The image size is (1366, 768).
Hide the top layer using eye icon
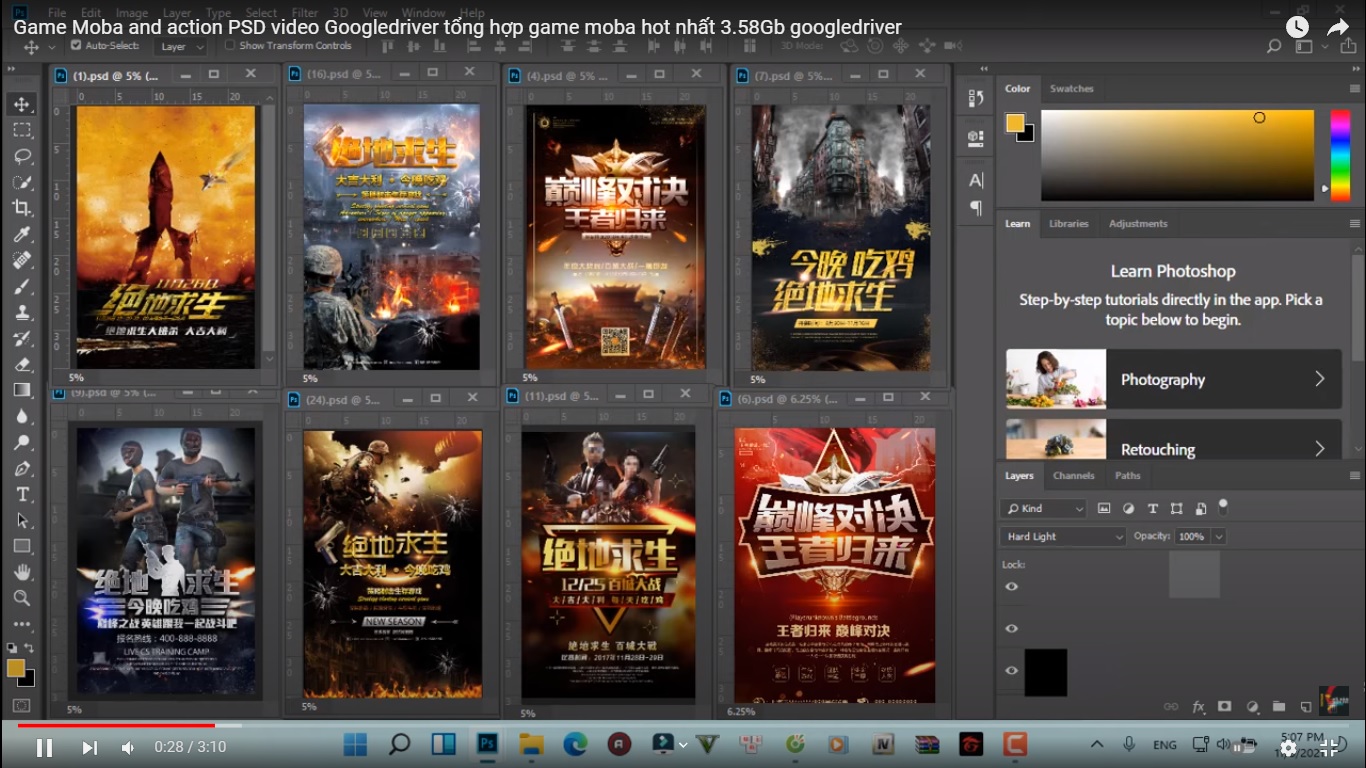tap(1012, 586)
